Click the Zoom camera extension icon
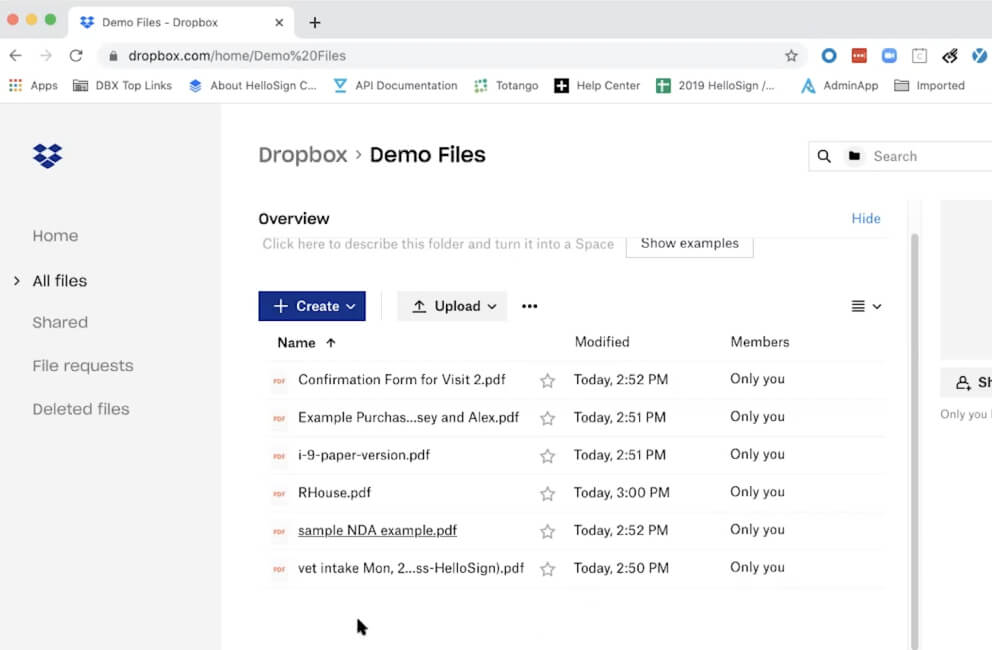The height and width of the screenshot is (650, 992). point(889,56)
